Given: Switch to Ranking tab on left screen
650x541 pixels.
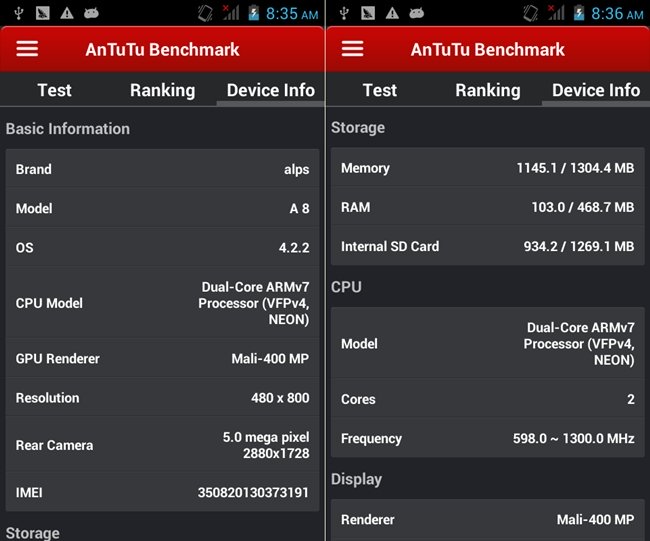Looking at the screenshot, I should (162, 90).
